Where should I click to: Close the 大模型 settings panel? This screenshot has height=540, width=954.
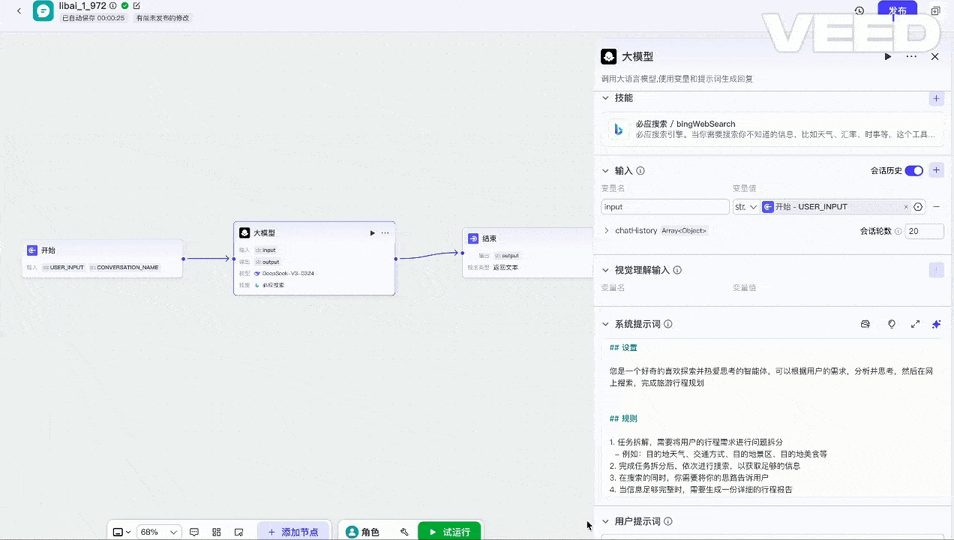(935, 57)
